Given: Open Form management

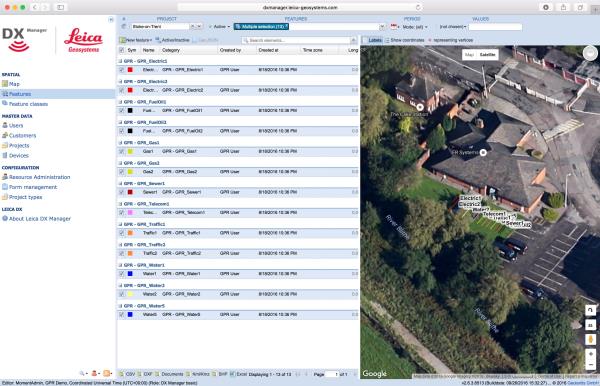Looking at the screenshot, I should pos(33,187).
